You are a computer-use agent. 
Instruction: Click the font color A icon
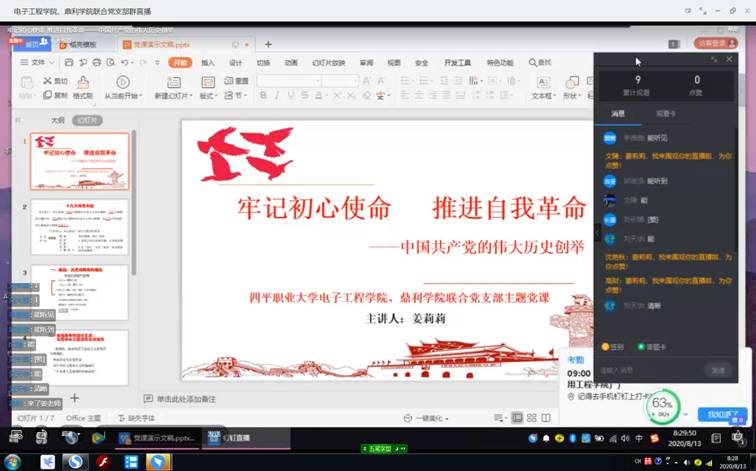click(319, 95)
